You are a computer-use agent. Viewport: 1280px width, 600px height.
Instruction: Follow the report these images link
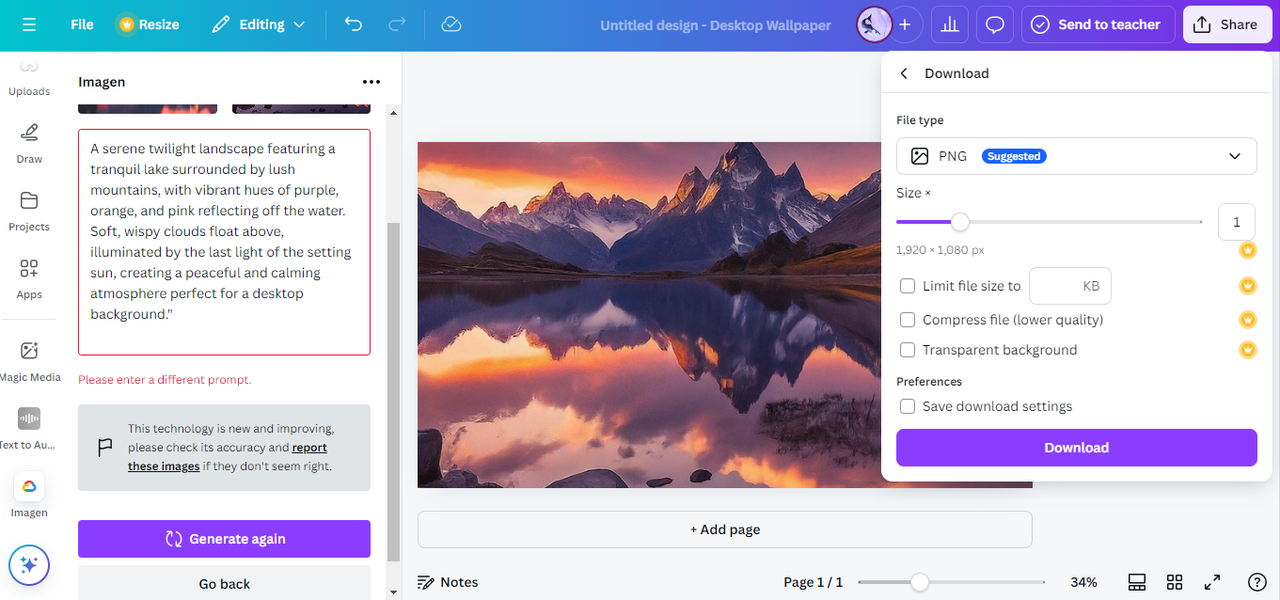tap(228, 457)
